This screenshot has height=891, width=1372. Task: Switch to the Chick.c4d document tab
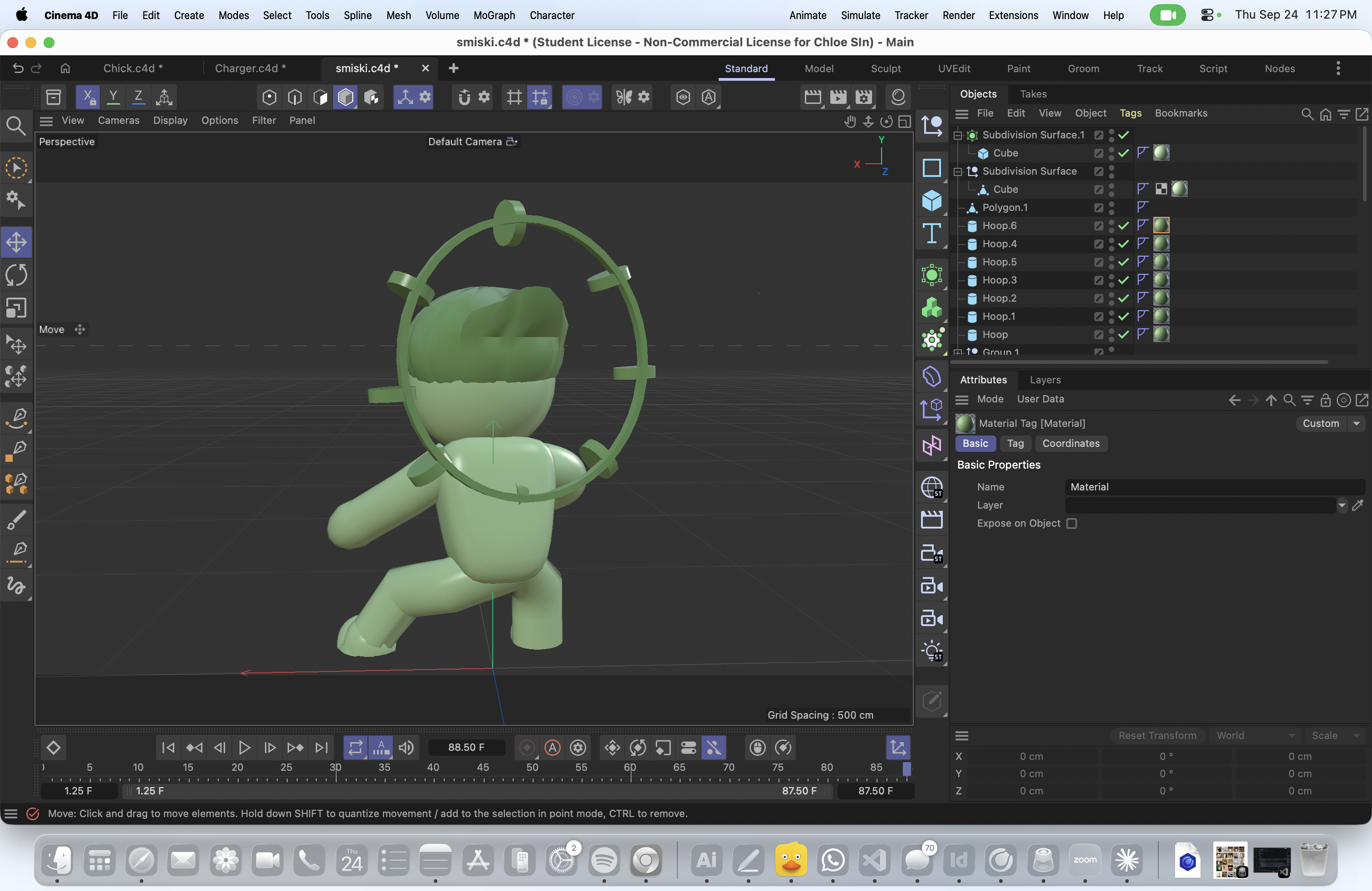tap(133, 68)
